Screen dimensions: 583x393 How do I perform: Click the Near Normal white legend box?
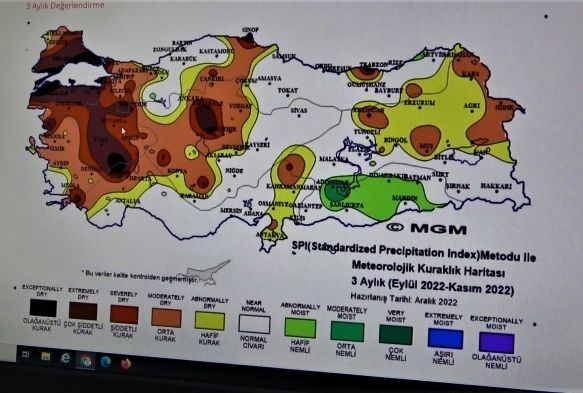254,324
